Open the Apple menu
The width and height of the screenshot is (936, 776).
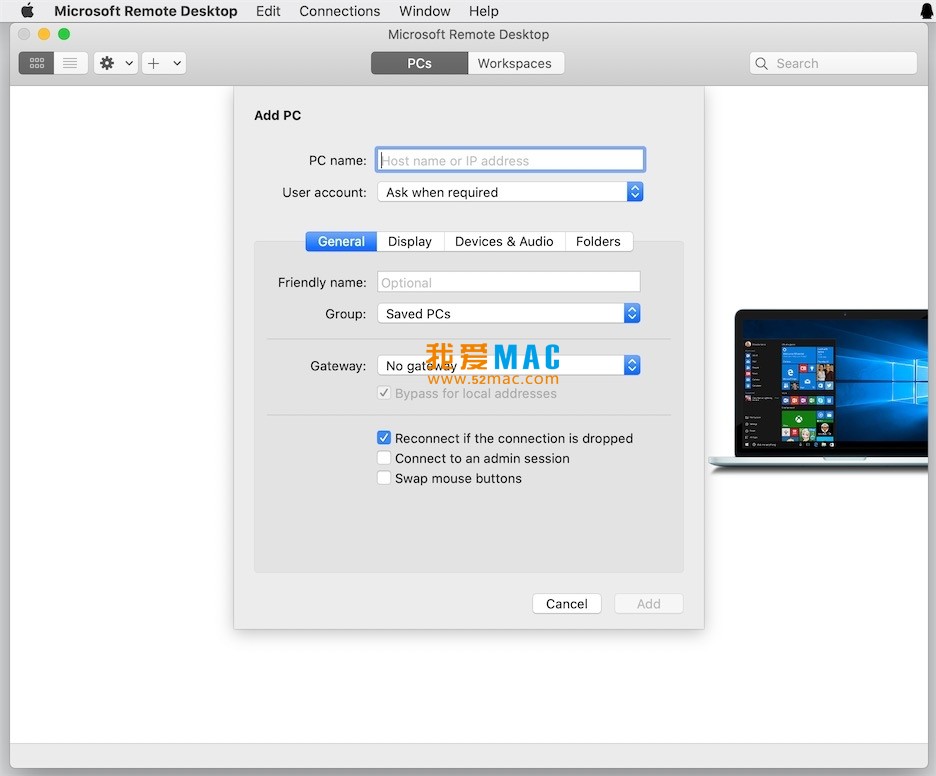click(x=27, y=11)
